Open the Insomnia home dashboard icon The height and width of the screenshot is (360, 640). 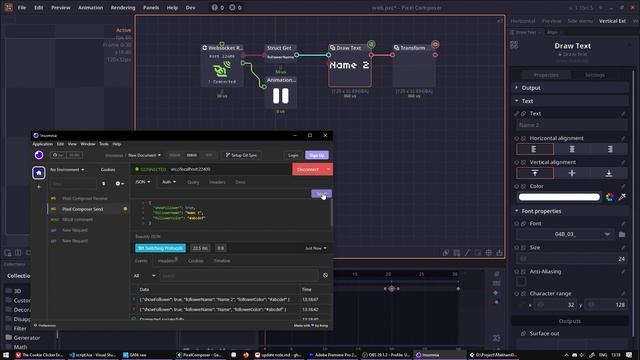39,173
